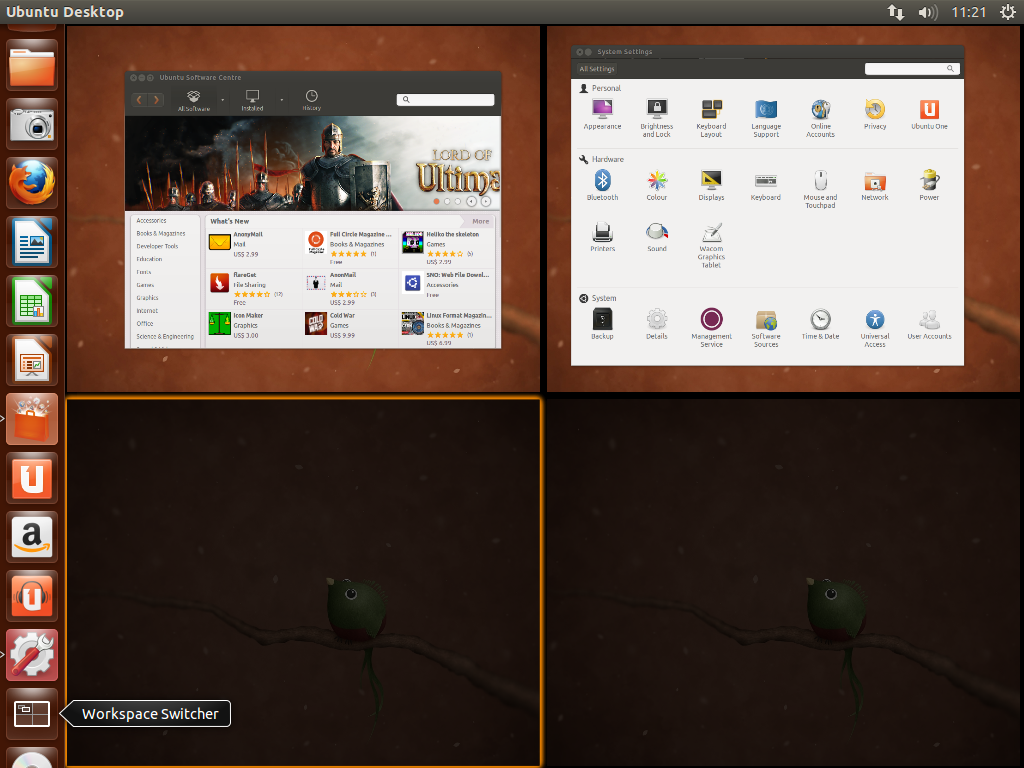Screen dimensions: 1024x768
Task: Go forward in Software Centre
Action: coord(156,99)
